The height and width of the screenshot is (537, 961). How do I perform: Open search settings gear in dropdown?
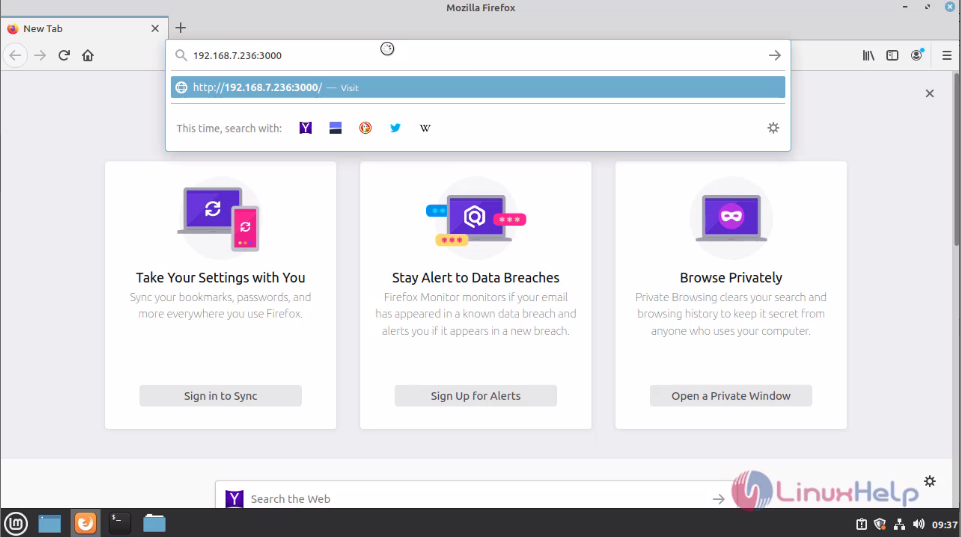coord(773,128)
